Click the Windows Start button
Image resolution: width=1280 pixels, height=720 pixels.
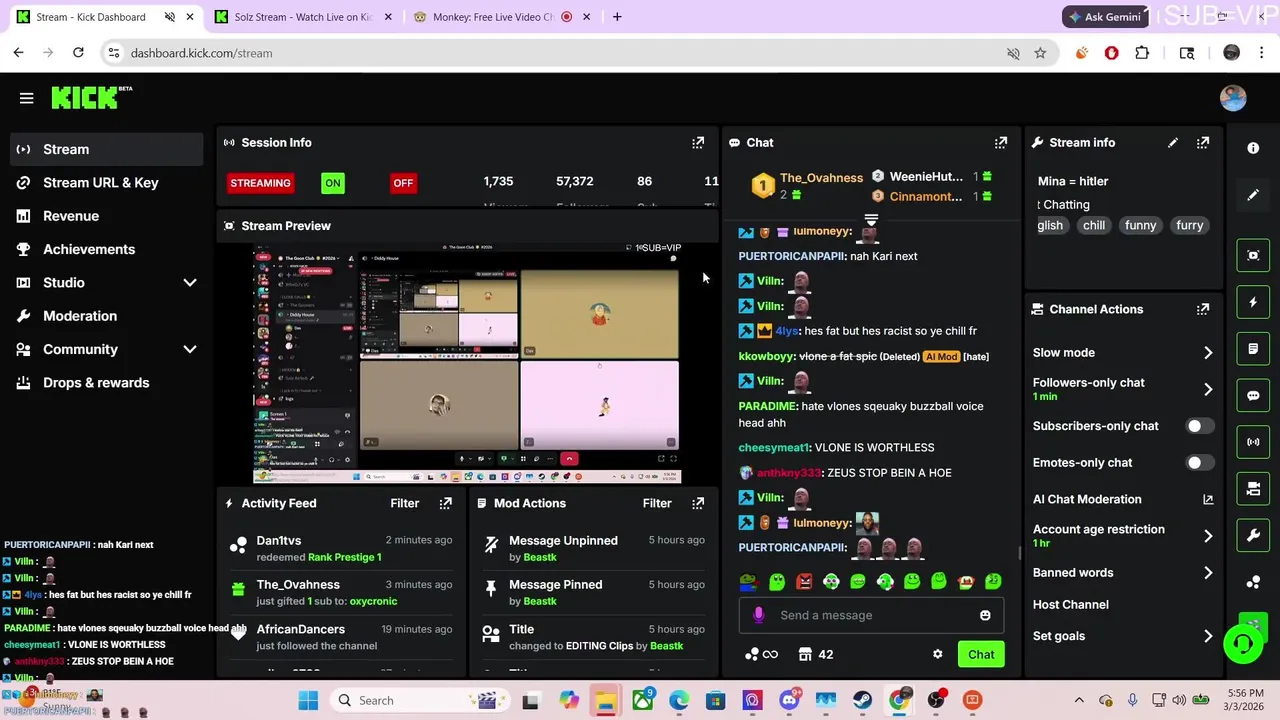point(308,700)
